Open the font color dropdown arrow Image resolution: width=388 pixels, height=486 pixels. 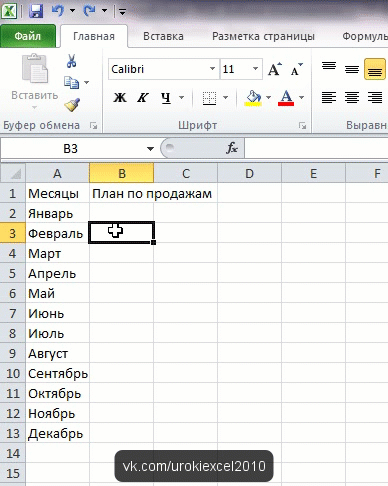tap(302, 98)
